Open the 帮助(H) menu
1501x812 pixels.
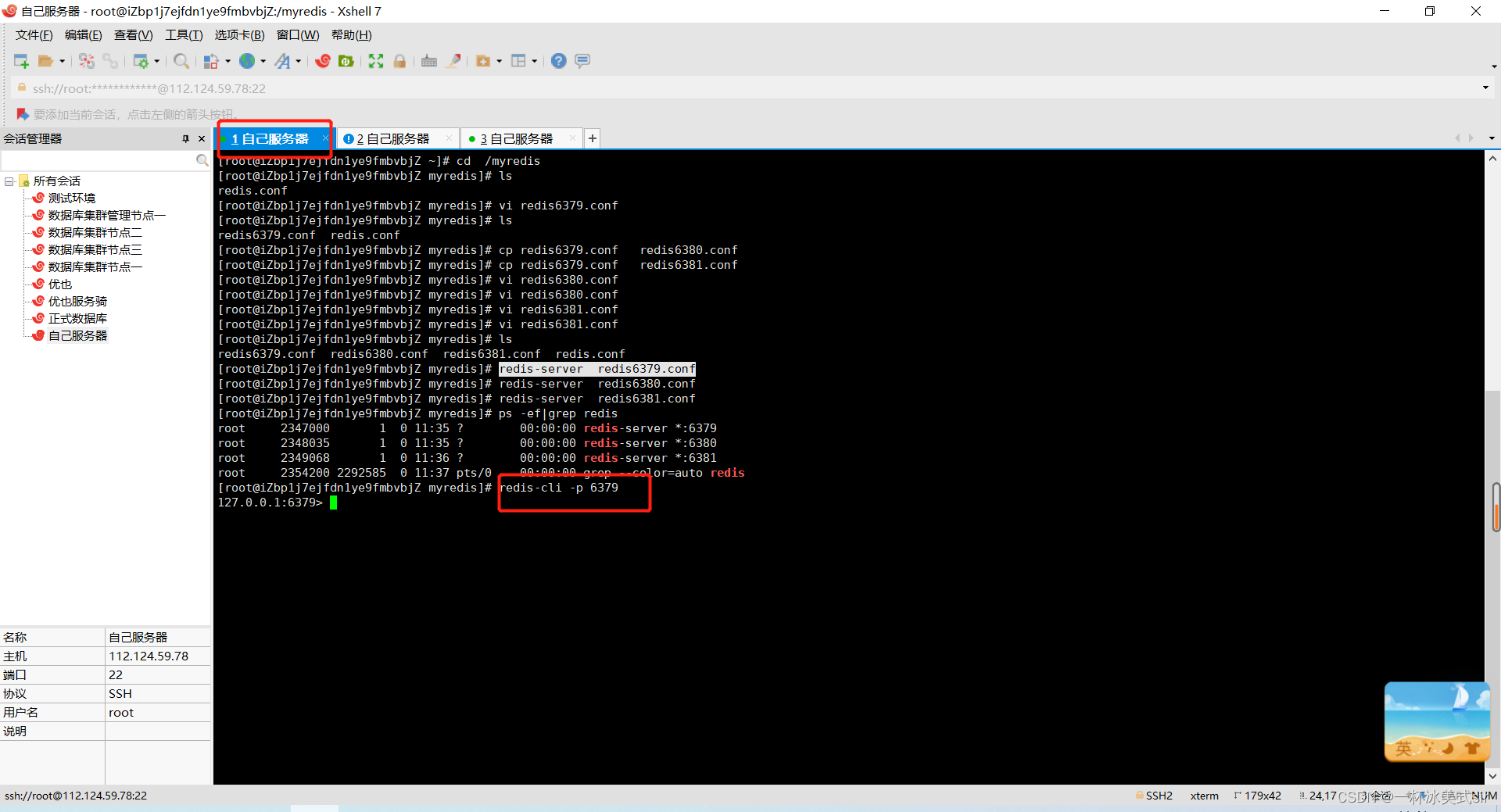pyautogui.click(x=352, y=35)
